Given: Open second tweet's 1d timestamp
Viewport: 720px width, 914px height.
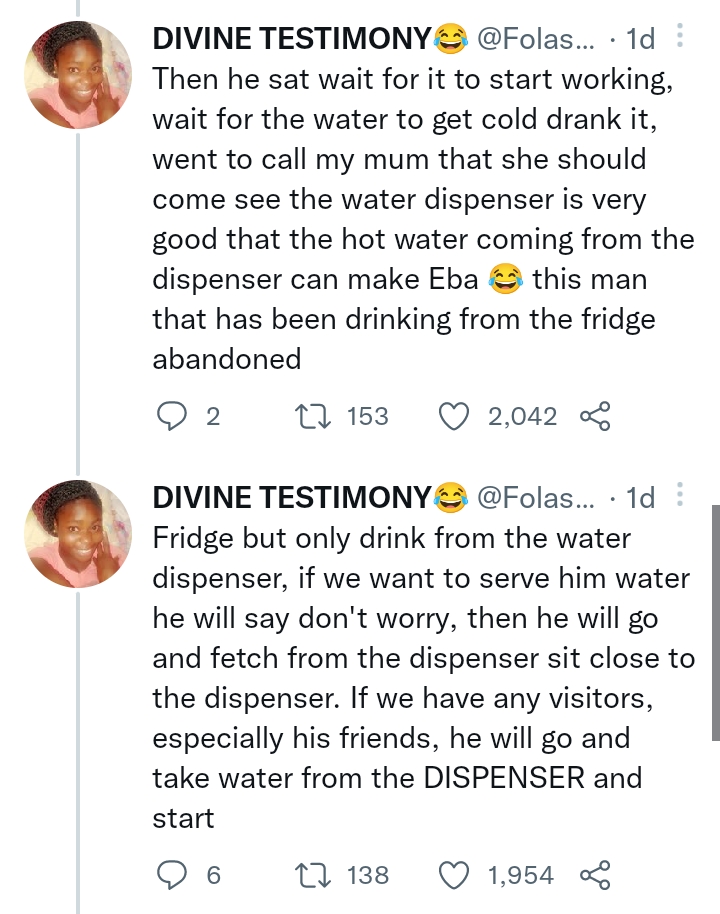Looking at the screenshot, I should tap(640, 497).
